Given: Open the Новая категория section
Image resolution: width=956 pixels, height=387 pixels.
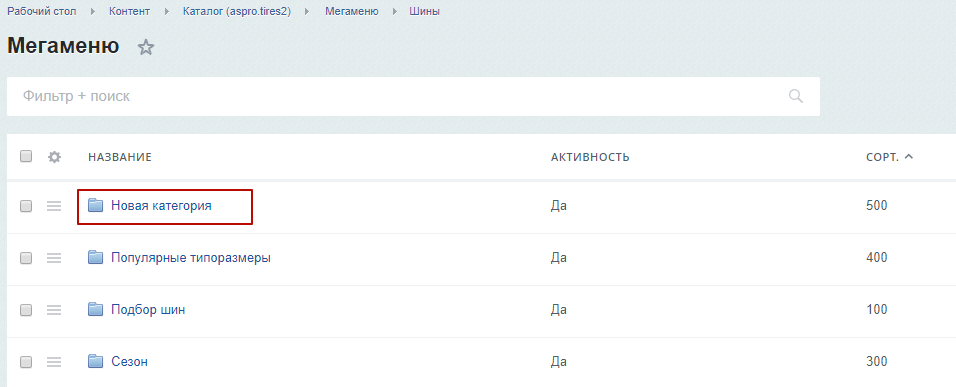Looking at the screenshot, I should point(161,206).
